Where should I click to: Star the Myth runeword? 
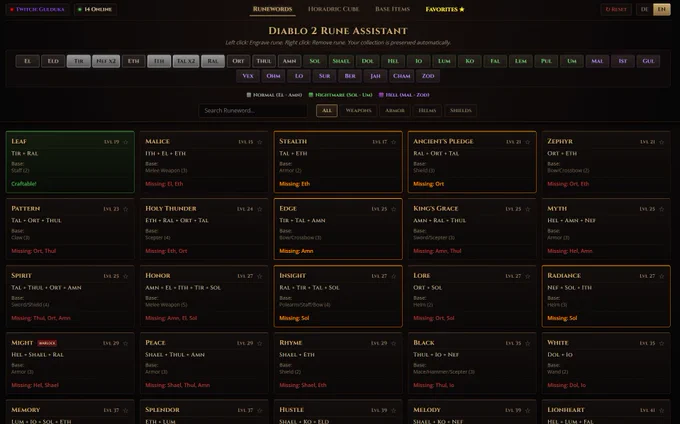[x=661, y=209]
